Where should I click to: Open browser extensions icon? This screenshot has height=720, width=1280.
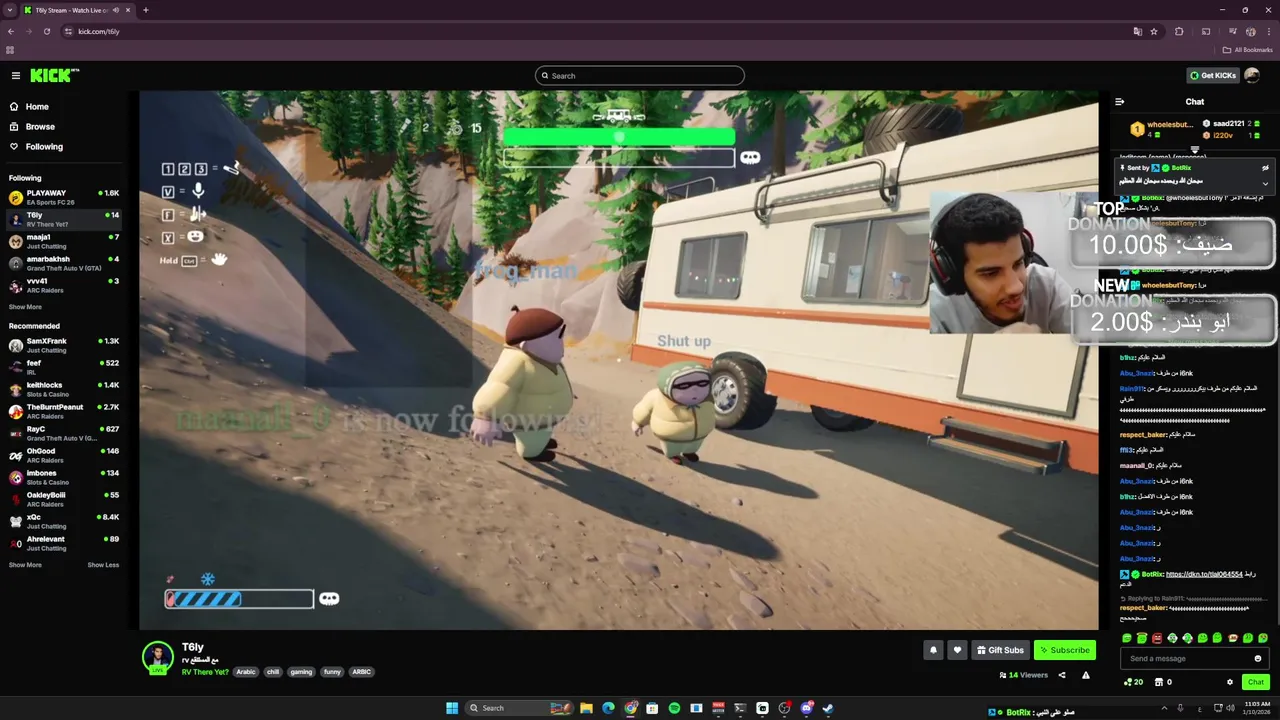[1179, 31]
